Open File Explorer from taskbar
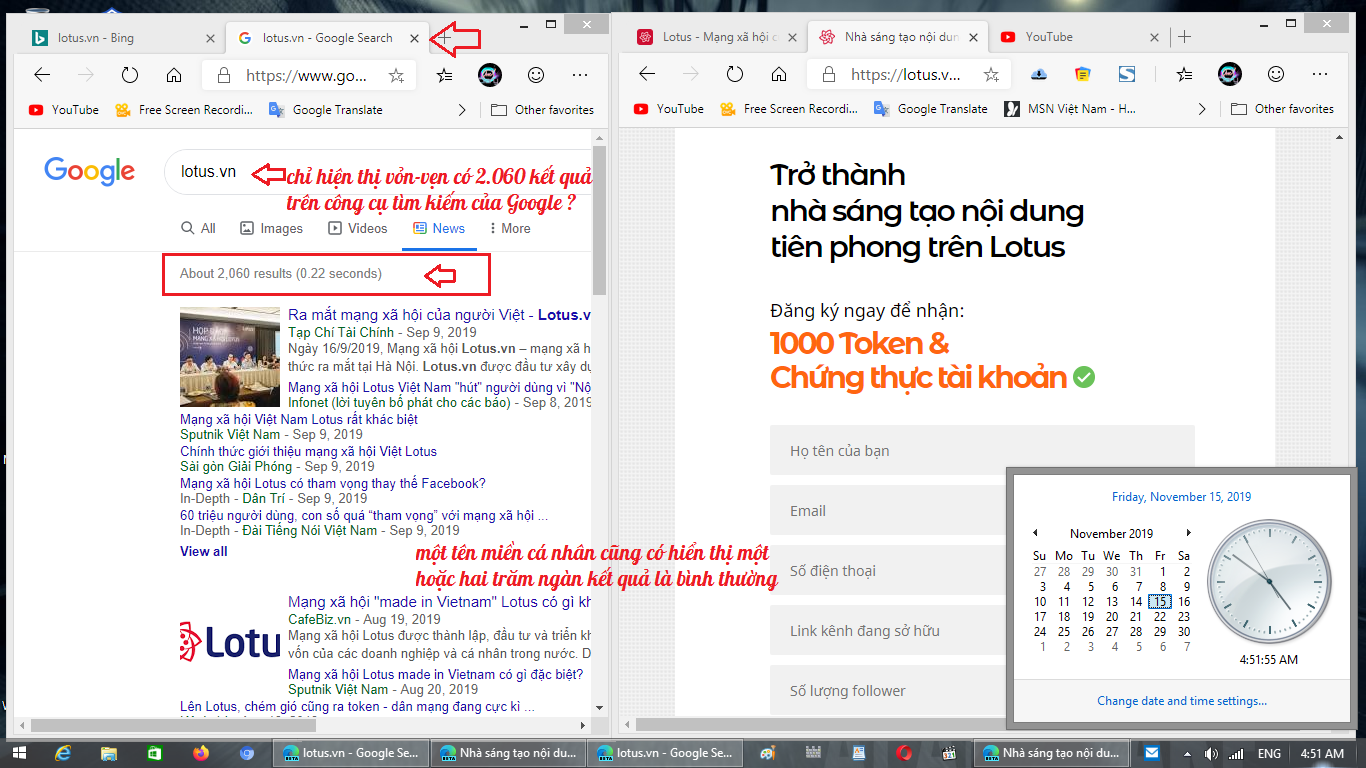Screen dimensions: 1366x768 [x=109, y=753]
